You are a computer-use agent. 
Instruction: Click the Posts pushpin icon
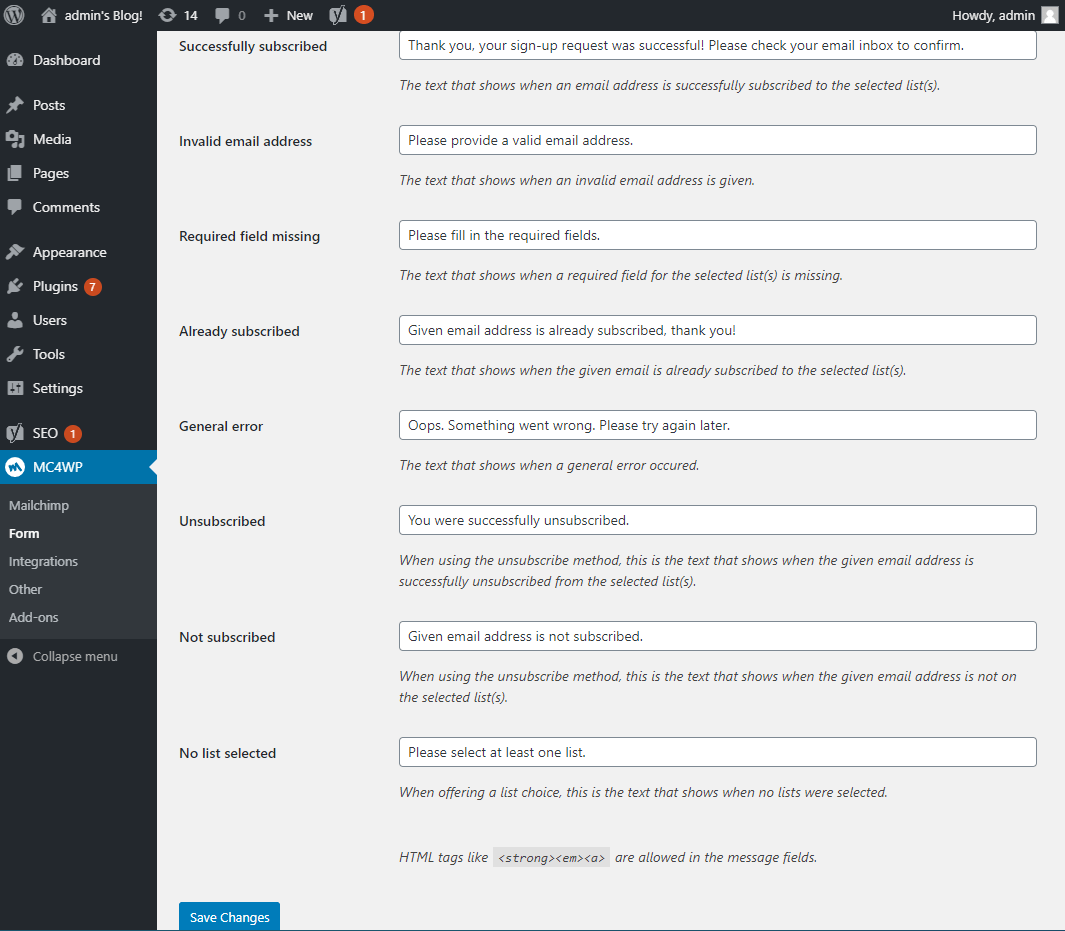click(15, 105)
